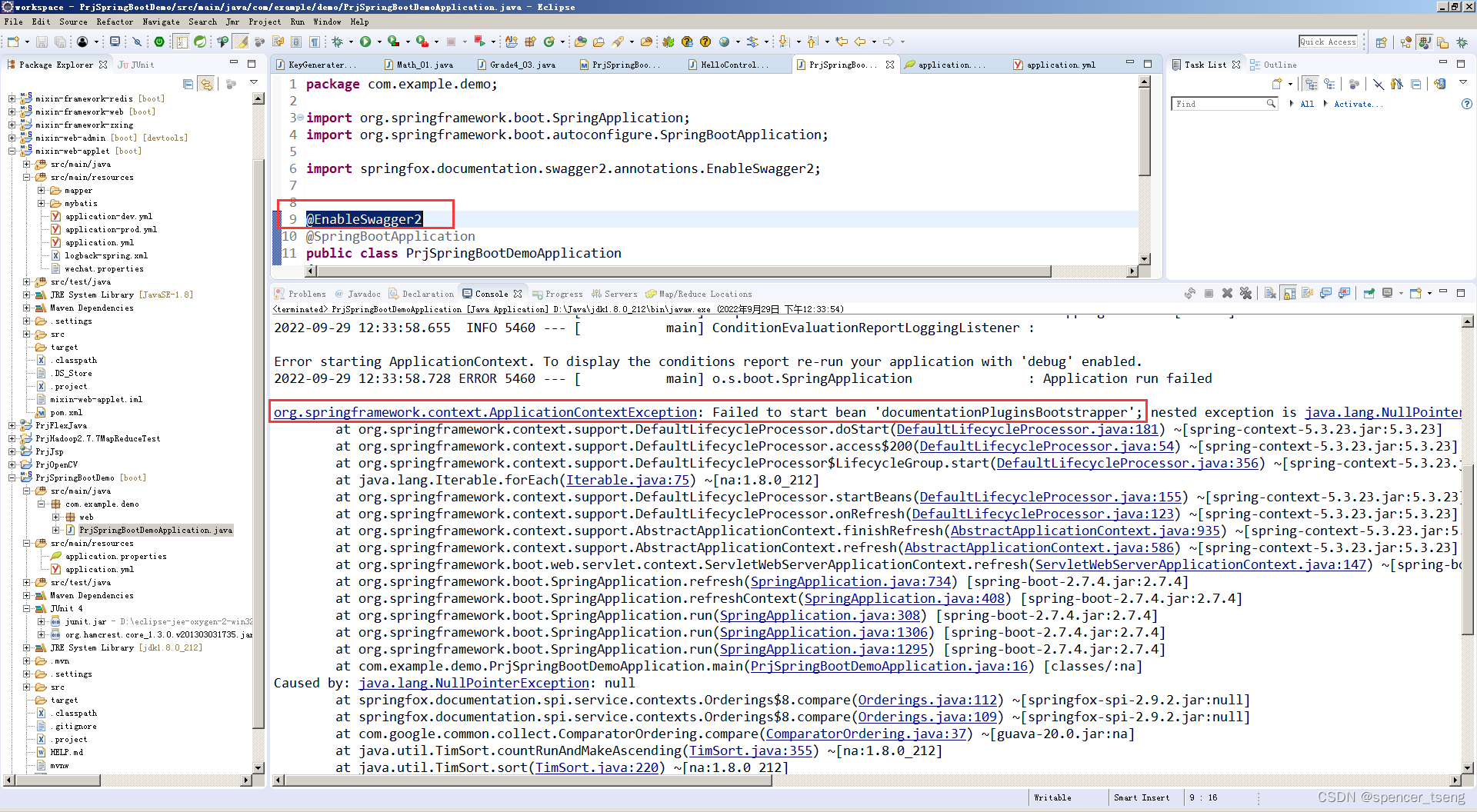Enable Link with Editor in Package Explorer
The height and width of the screenshot is (812, 1477).
[206, 85]
